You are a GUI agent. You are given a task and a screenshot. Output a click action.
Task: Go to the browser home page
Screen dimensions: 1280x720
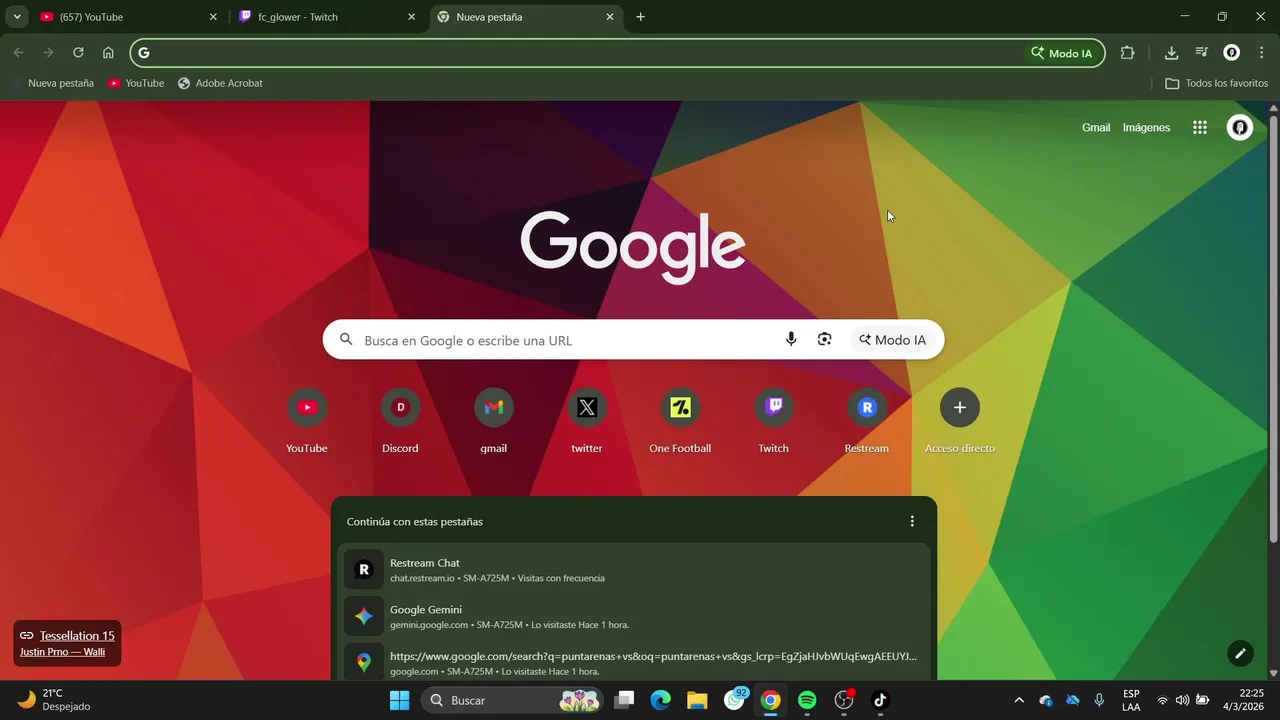(108, 53)
